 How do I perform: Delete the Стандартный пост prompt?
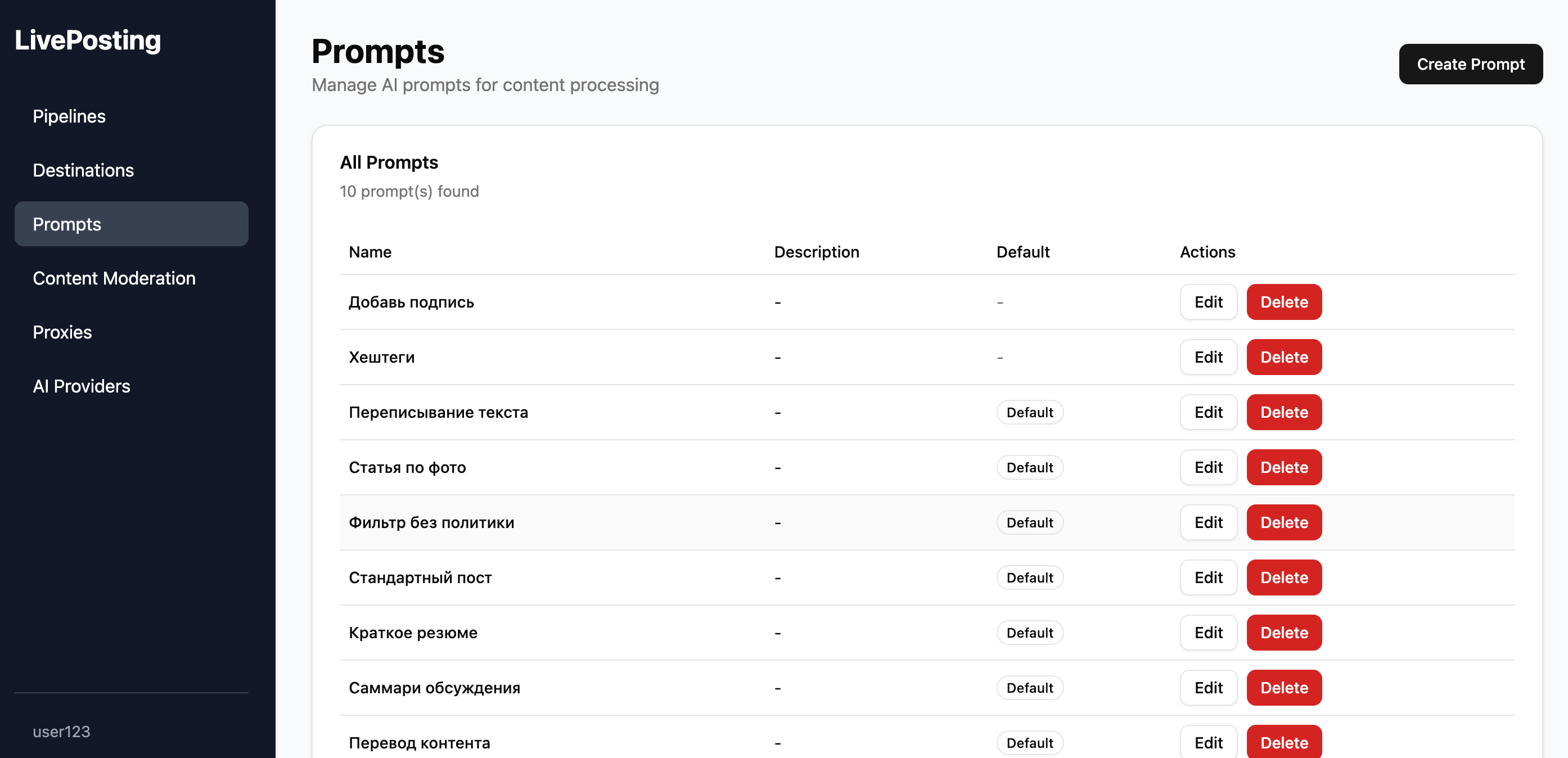pos(1283,578)
